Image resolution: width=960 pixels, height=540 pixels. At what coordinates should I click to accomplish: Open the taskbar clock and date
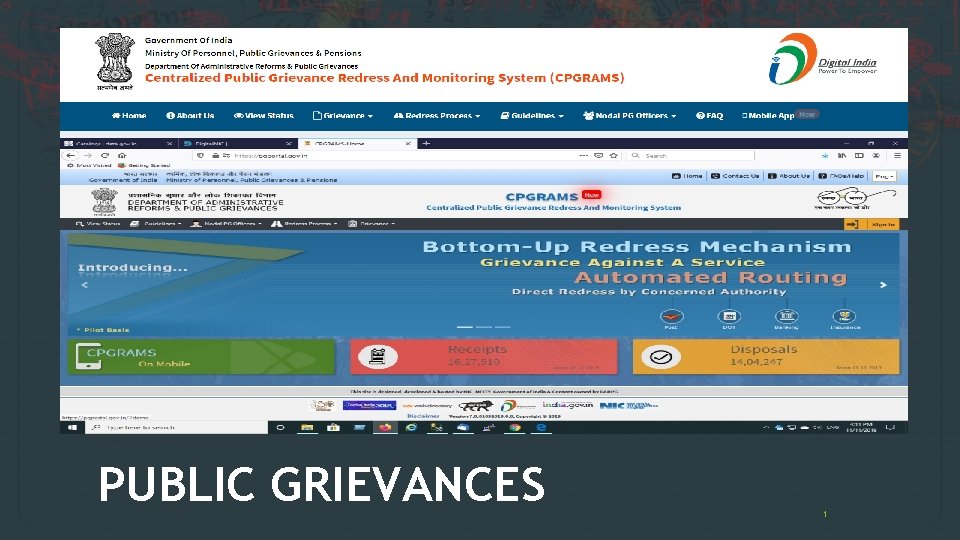pos(861,427)
